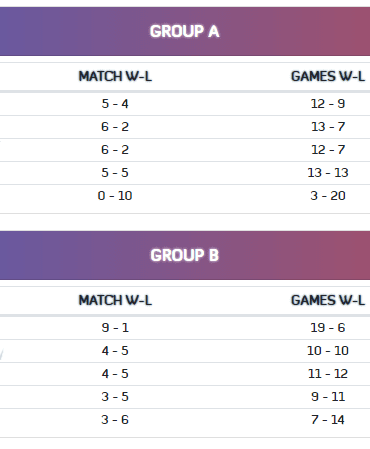The image size is (370, 449).
Task: Click the 13 - 7 games record cell
Action: pyautogui.click(x=328, y=127)
